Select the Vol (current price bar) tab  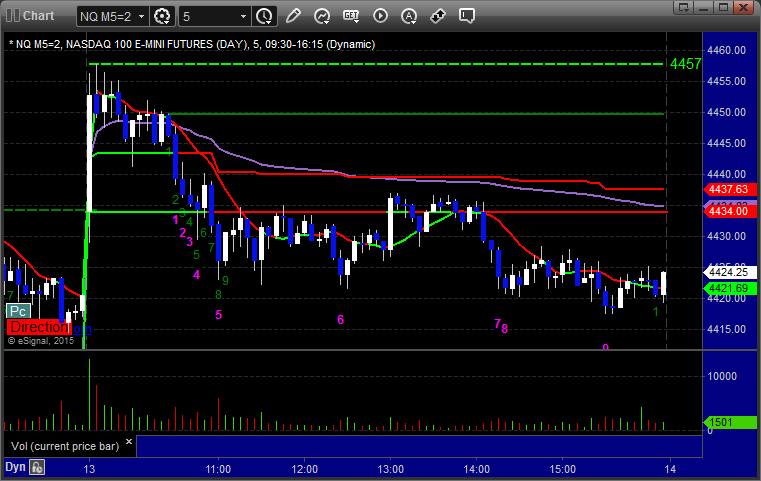tap(65, 446)
